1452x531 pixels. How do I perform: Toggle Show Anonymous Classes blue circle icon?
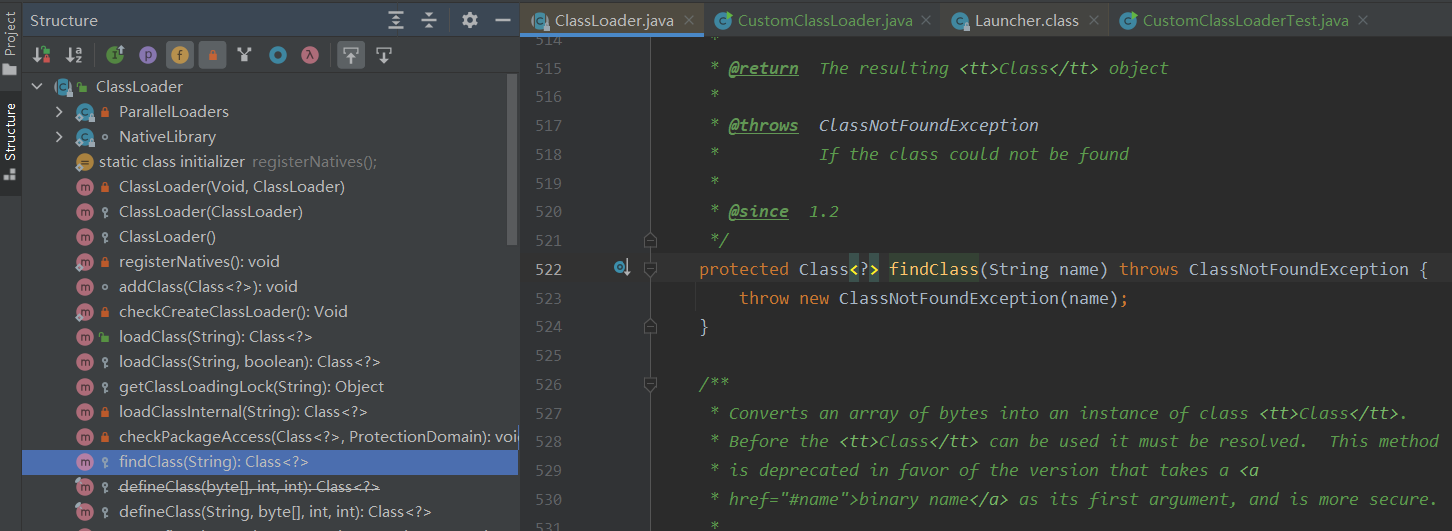pos(278,55)
